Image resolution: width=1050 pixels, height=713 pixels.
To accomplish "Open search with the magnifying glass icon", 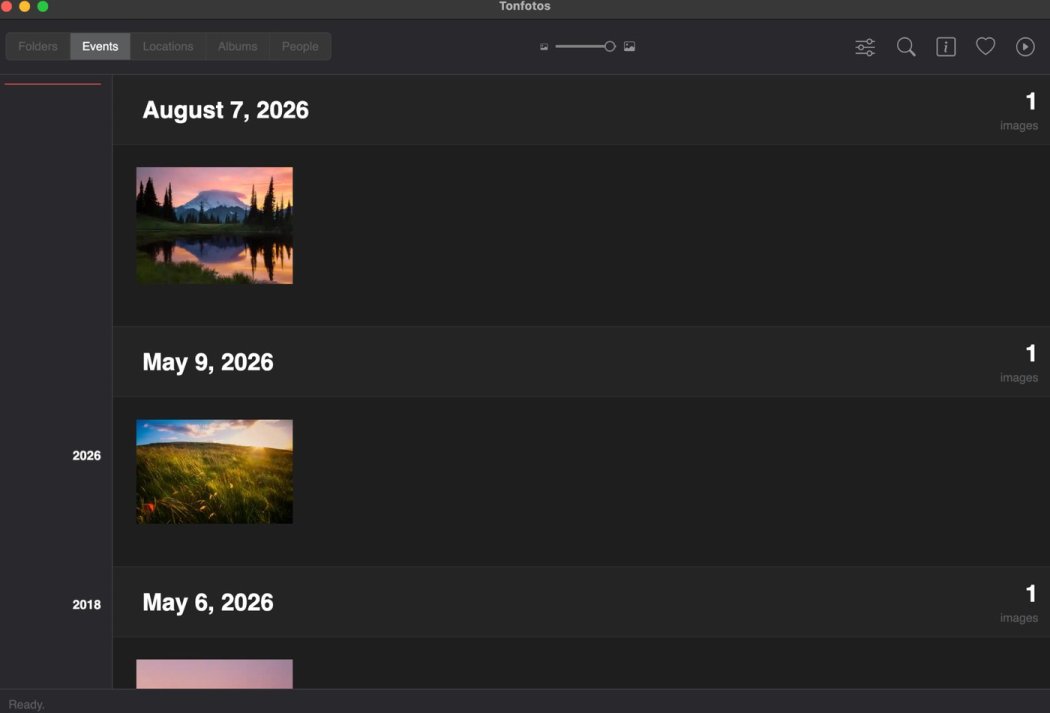I will pos(906,47).
